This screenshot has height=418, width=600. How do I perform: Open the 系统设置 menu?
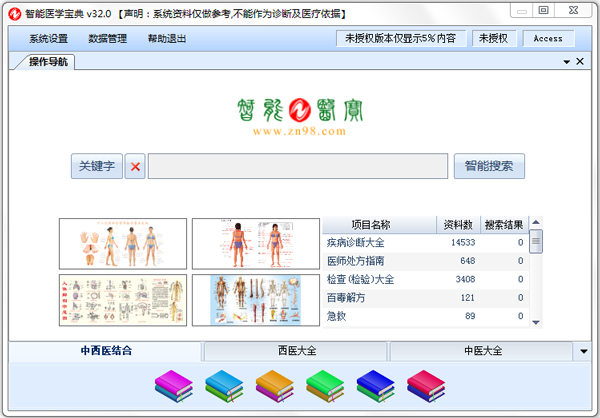click(x=48, y=39)
